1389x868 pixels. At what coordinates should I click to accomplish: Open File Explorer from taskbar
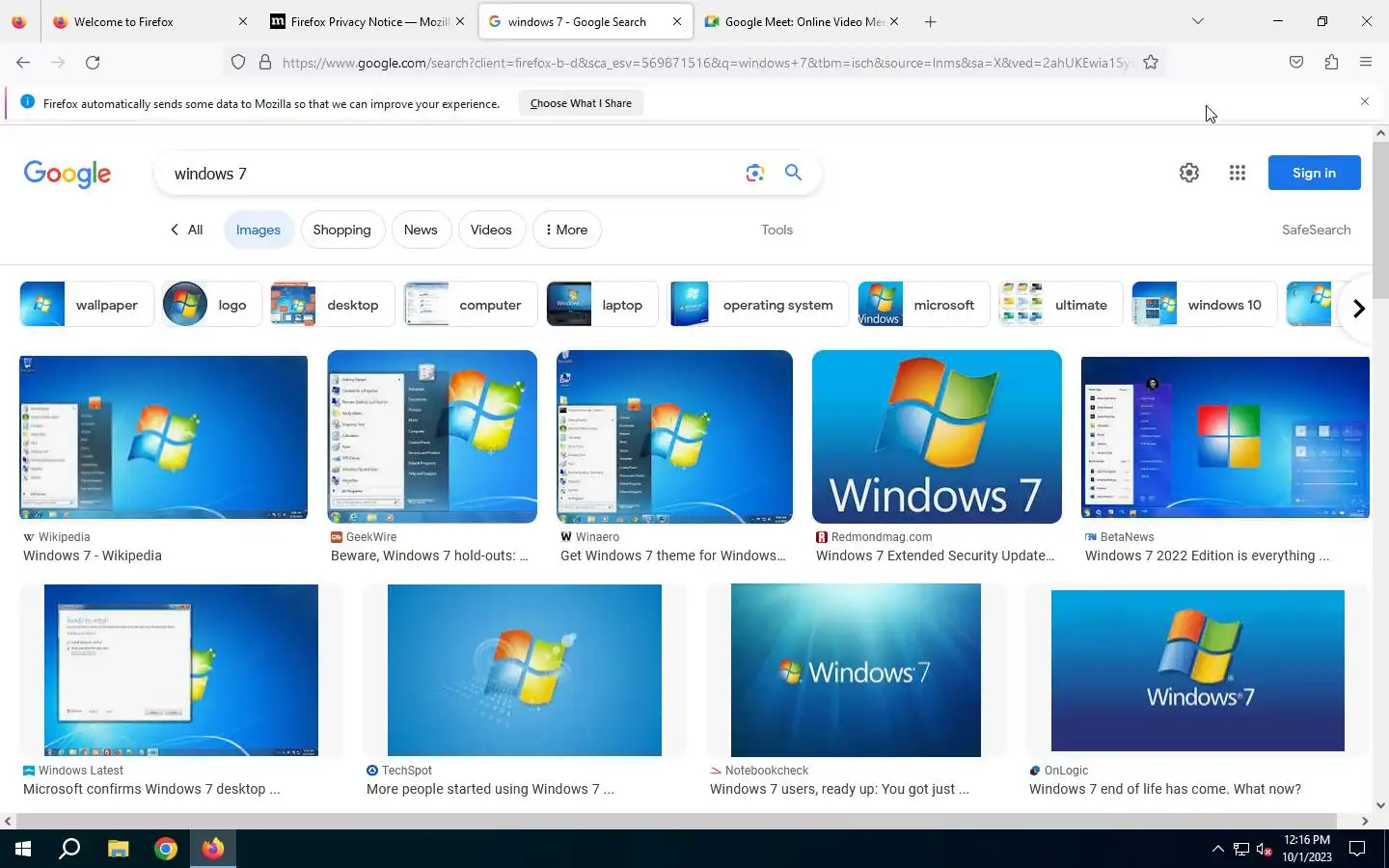118,849
